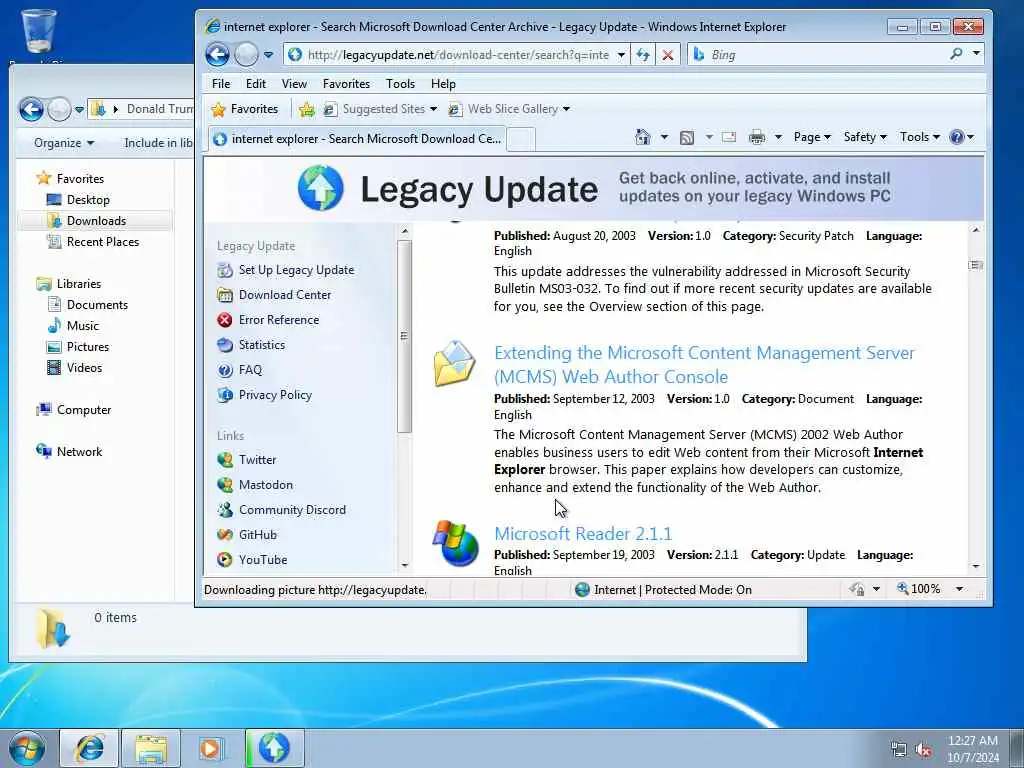The image size is (1024, 768).
Task: Open the Read Mail icon in command bar
Action: [x=729, y=137]
